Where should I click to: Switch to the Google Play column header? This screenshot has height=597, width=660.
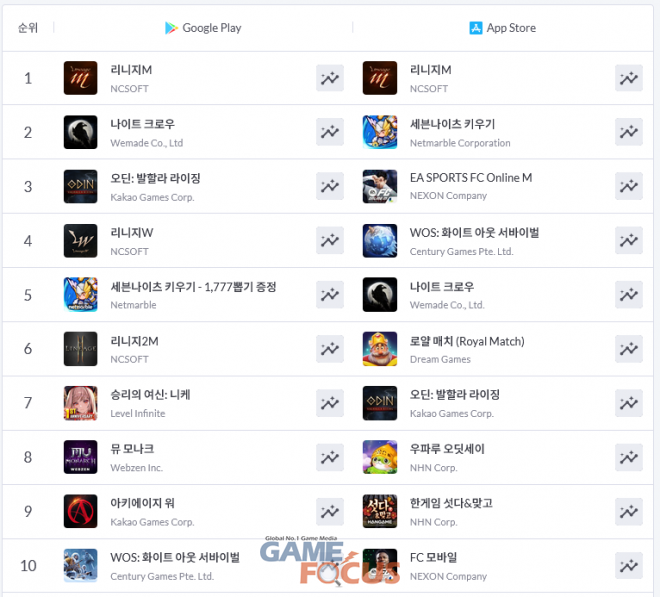203,28
